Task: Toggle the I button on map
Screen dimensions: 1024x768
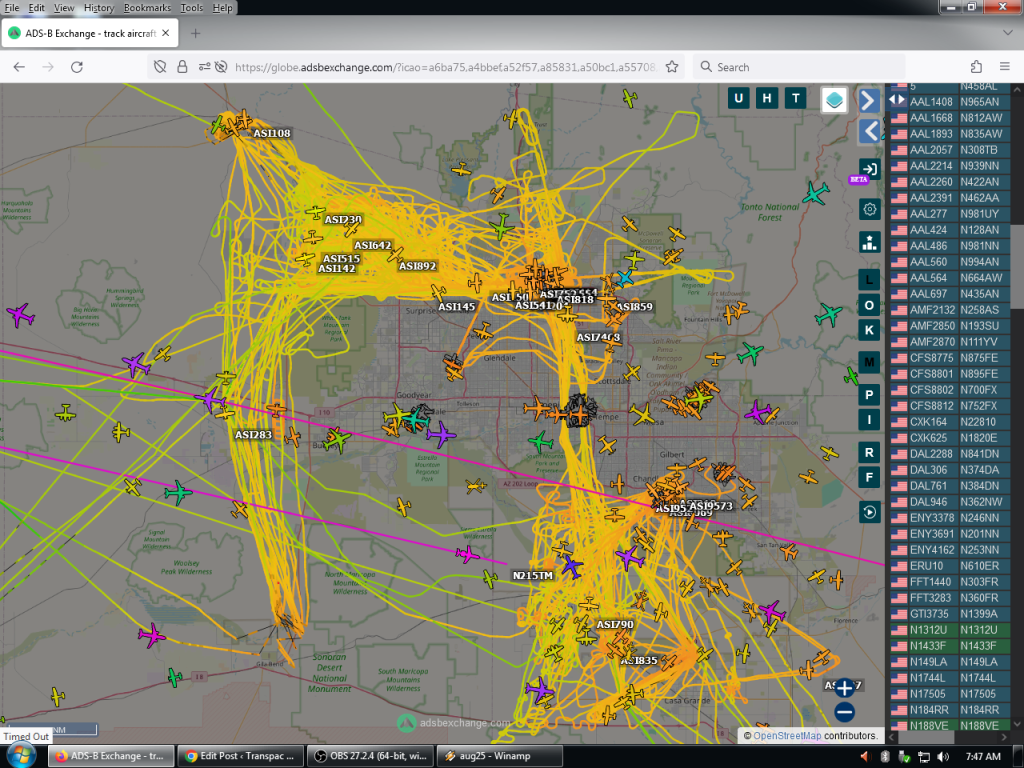Action: tap(869, 419)
